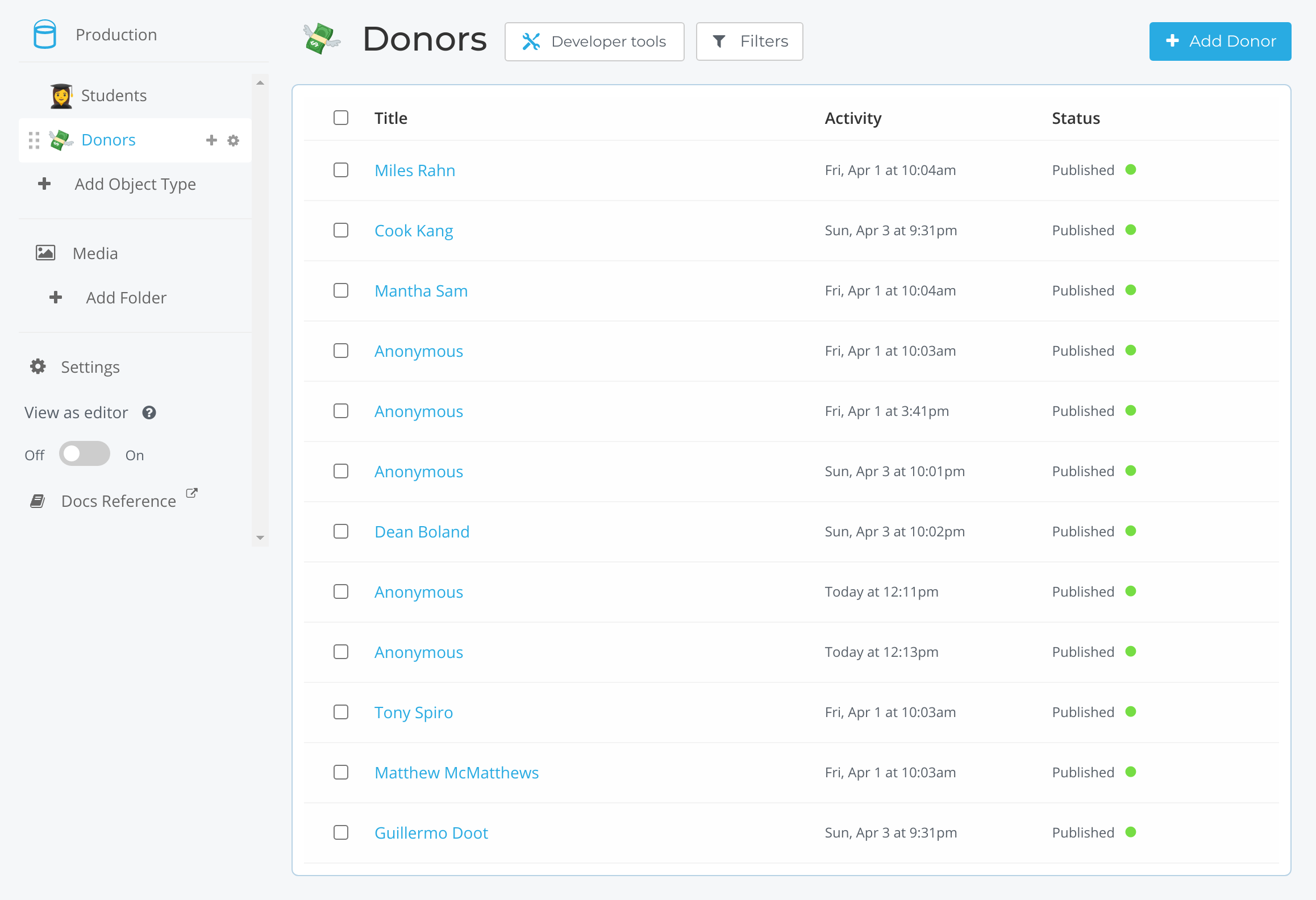Viewport: 1316px width, 900px height.
Task: Check the Matthew McMatthews row checkbox
Action: [x=341, y=772]
